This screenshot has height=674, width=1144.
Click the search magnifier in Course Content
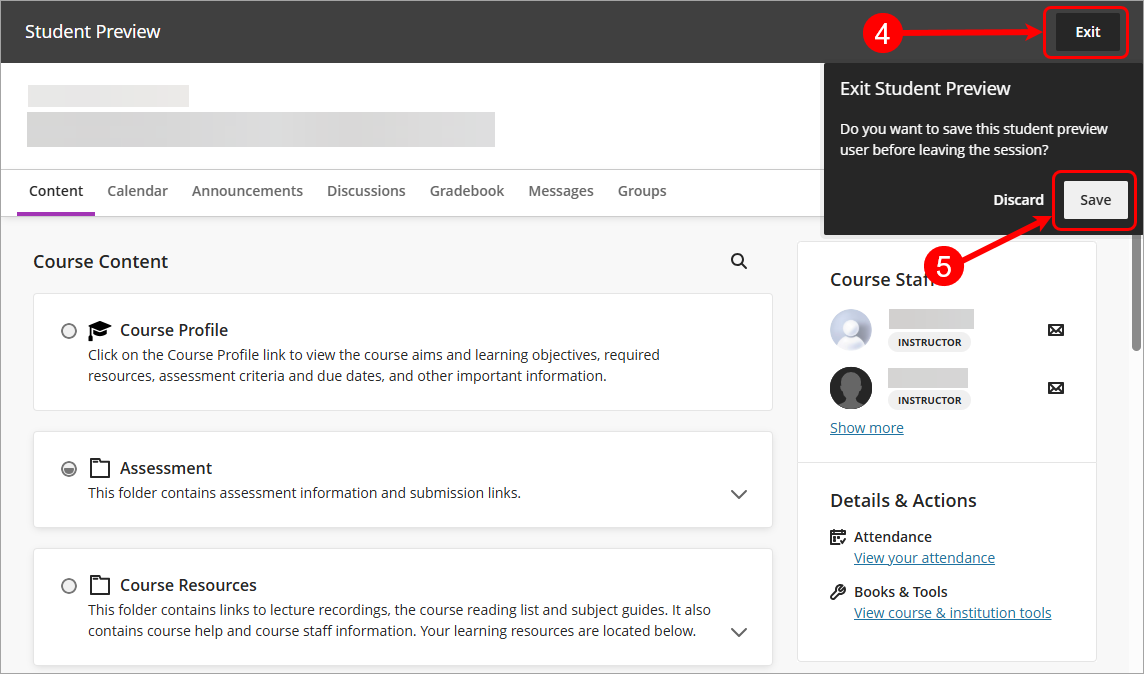pos(739,261)
